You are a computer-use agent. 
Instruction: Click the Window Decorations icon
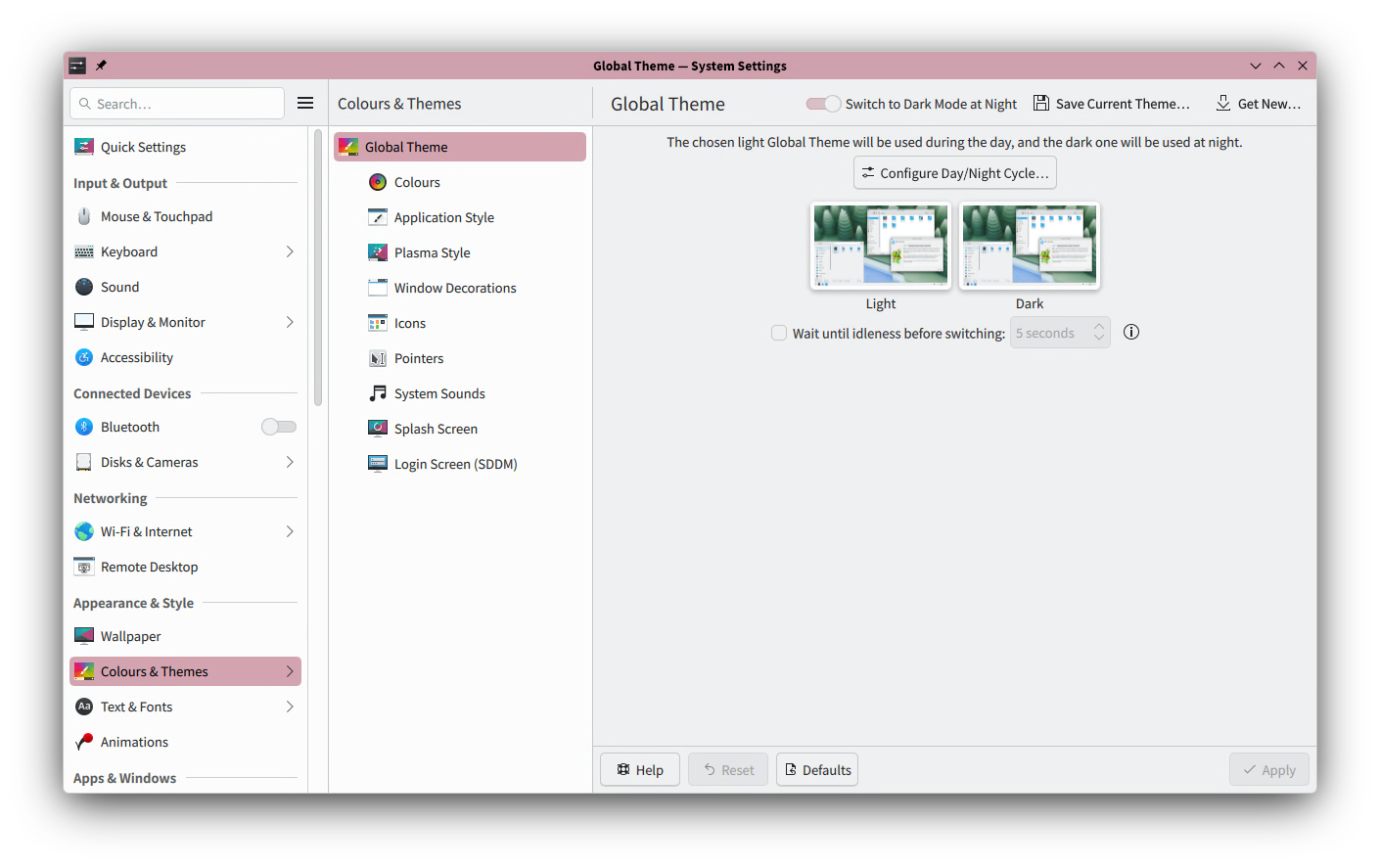click(x=378, y=288)
